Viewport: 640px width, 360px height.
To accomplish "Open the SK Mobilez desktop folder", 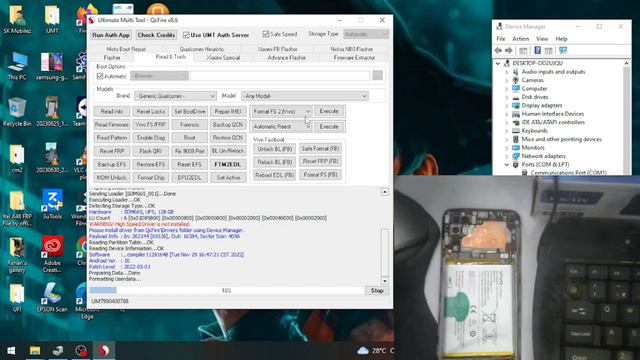I will click(17, 19).
